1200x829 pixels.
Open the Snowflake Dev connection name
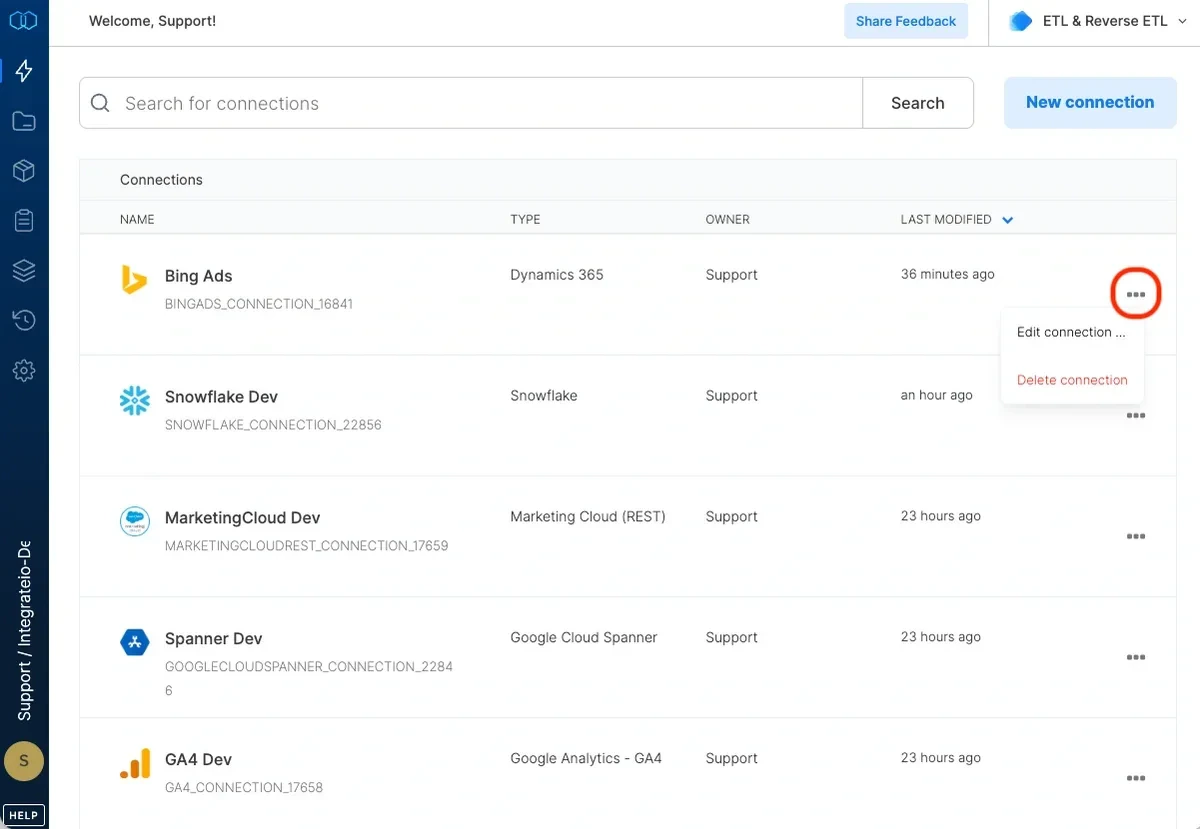tap(221, 397)
